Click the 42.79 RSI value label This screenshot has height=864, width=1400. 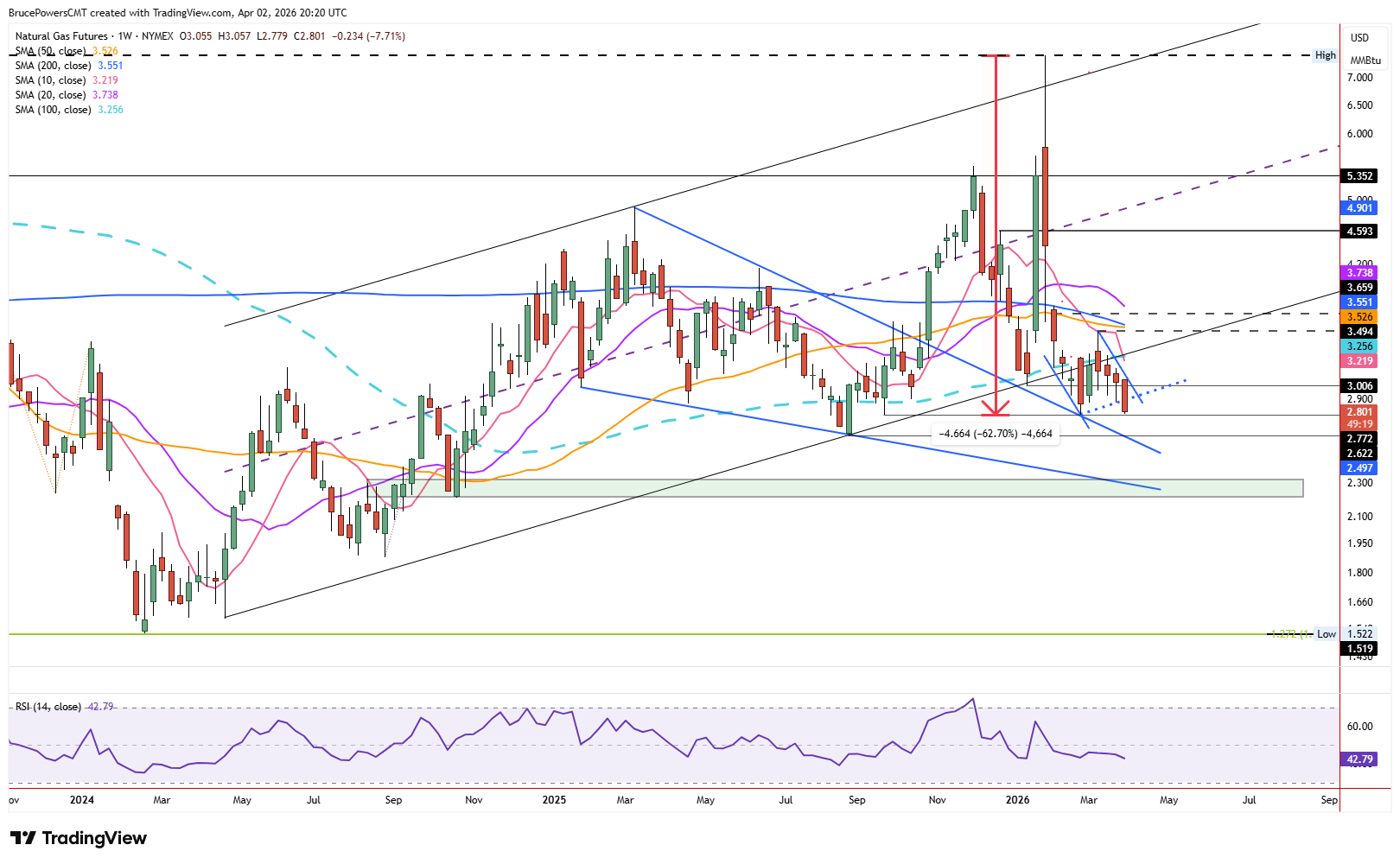pos(1359,760)
